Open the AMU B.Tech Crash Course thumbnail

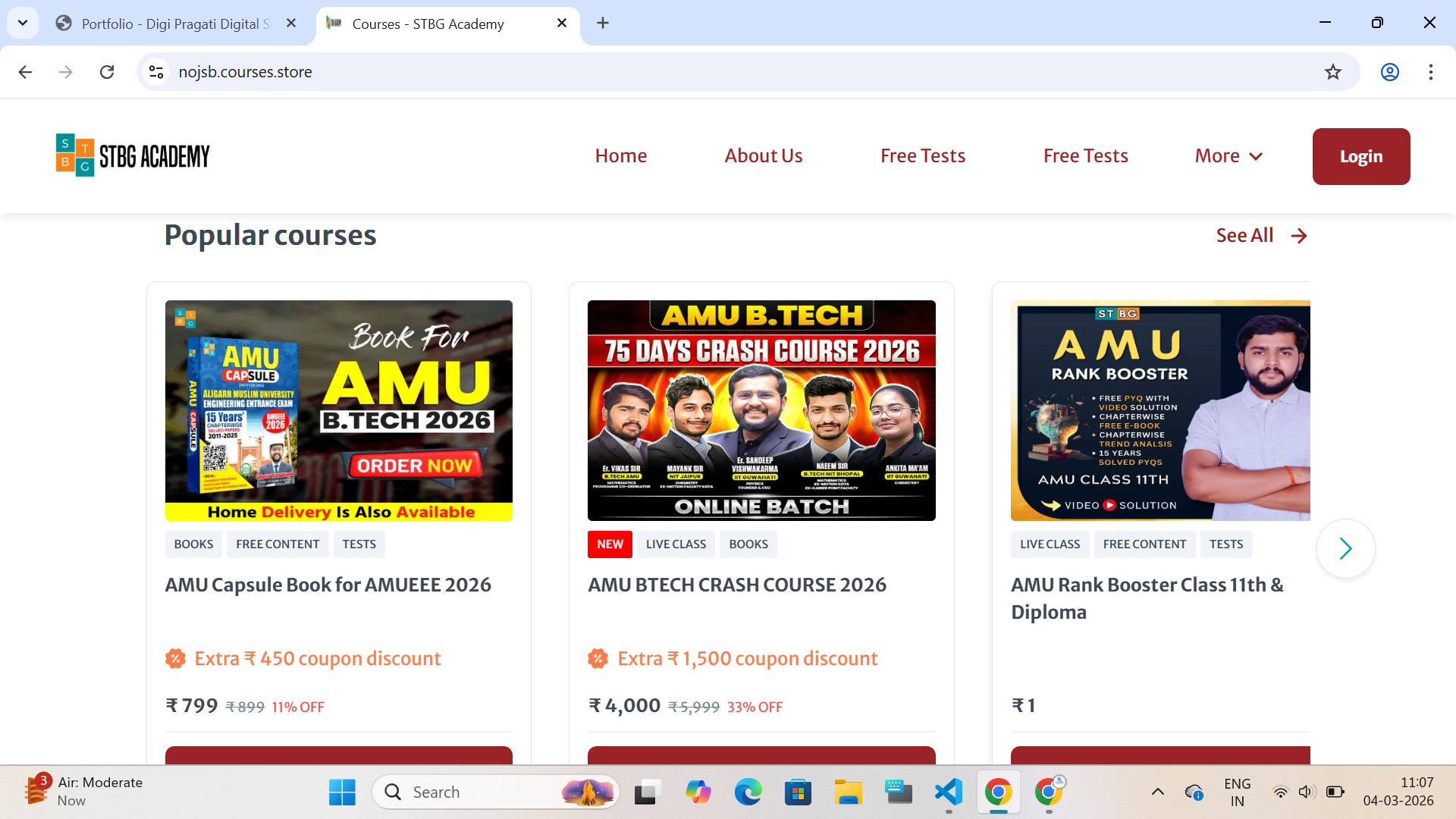pyautogui.click(x=761, y=410)
